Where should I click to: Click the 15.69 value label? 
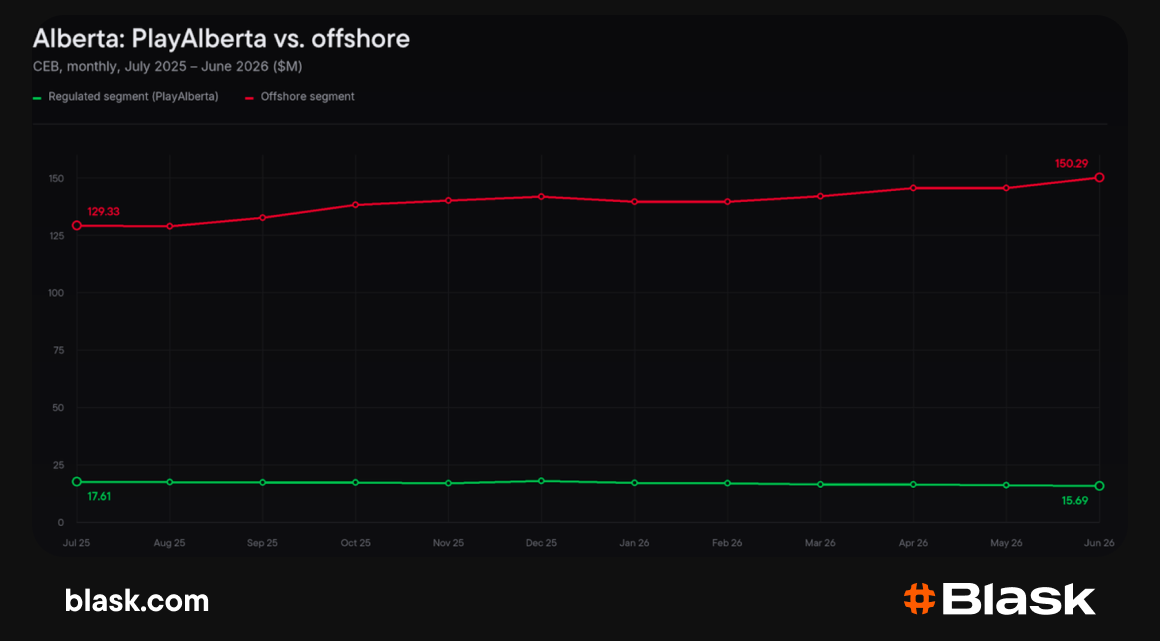1075,501
